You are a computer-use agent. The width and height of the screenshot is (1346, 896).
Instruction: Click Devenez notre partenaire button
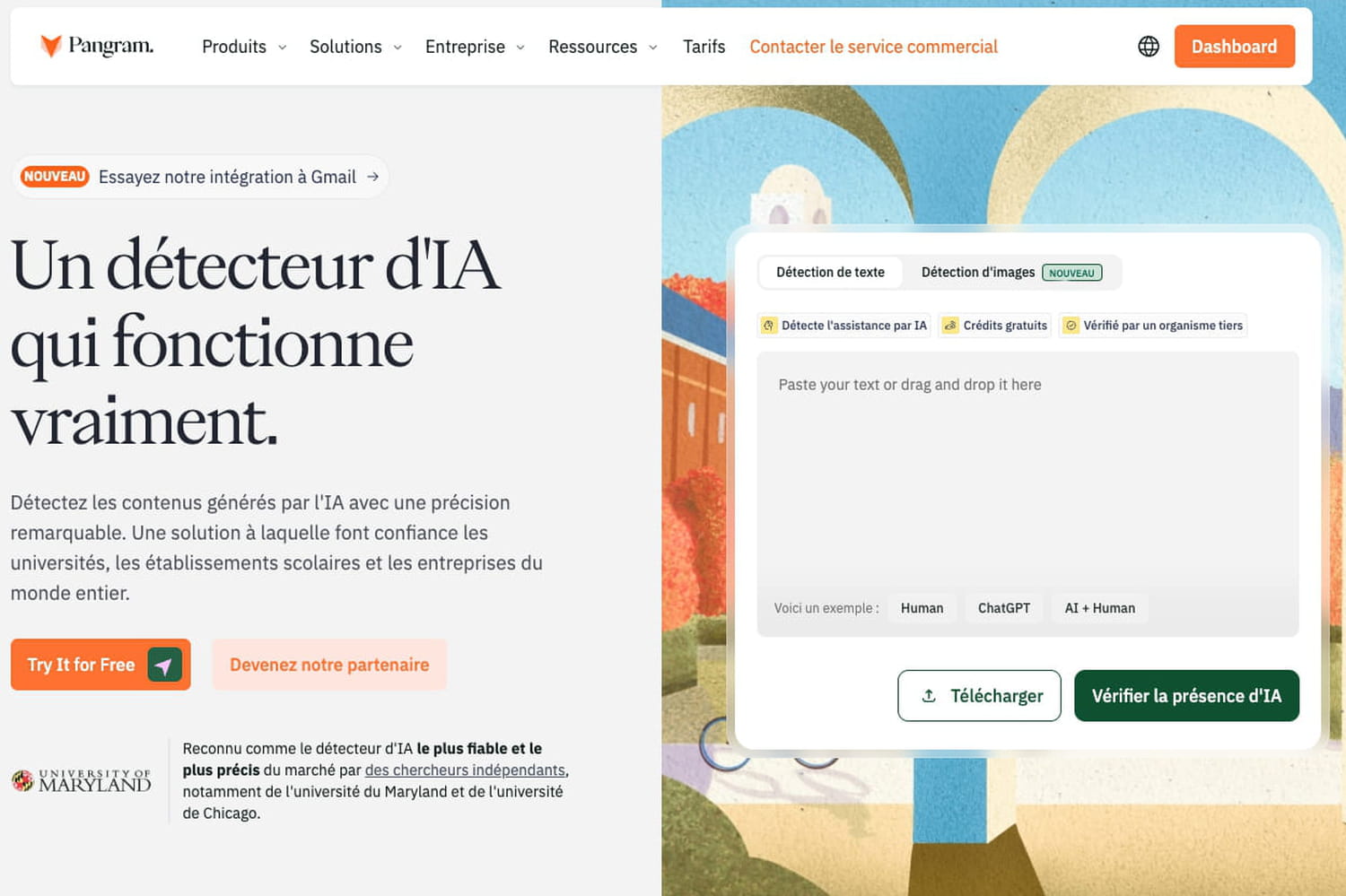click(329, 665)
